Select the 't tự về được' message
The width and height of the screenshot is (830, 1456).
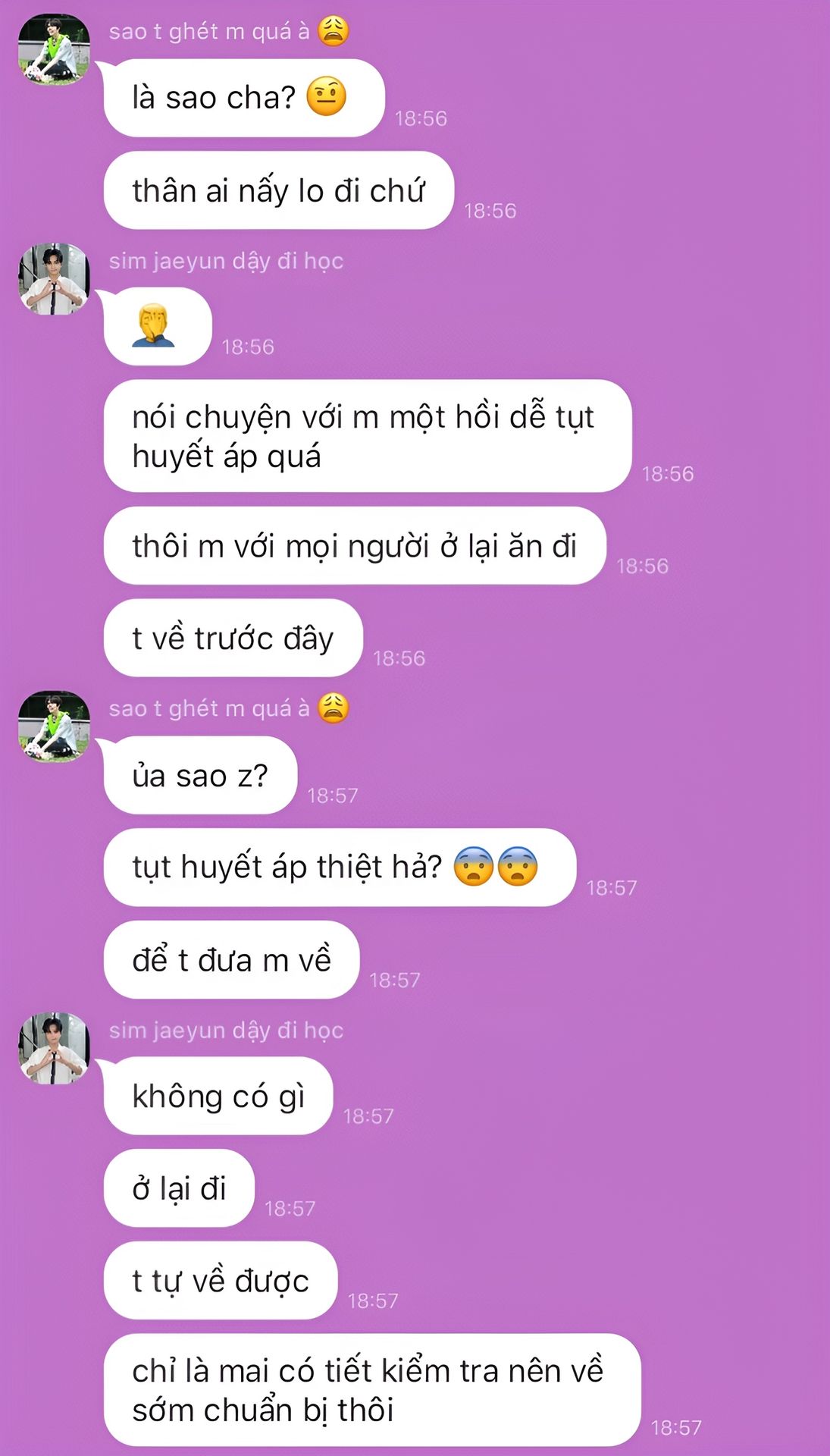[221, 1281]
